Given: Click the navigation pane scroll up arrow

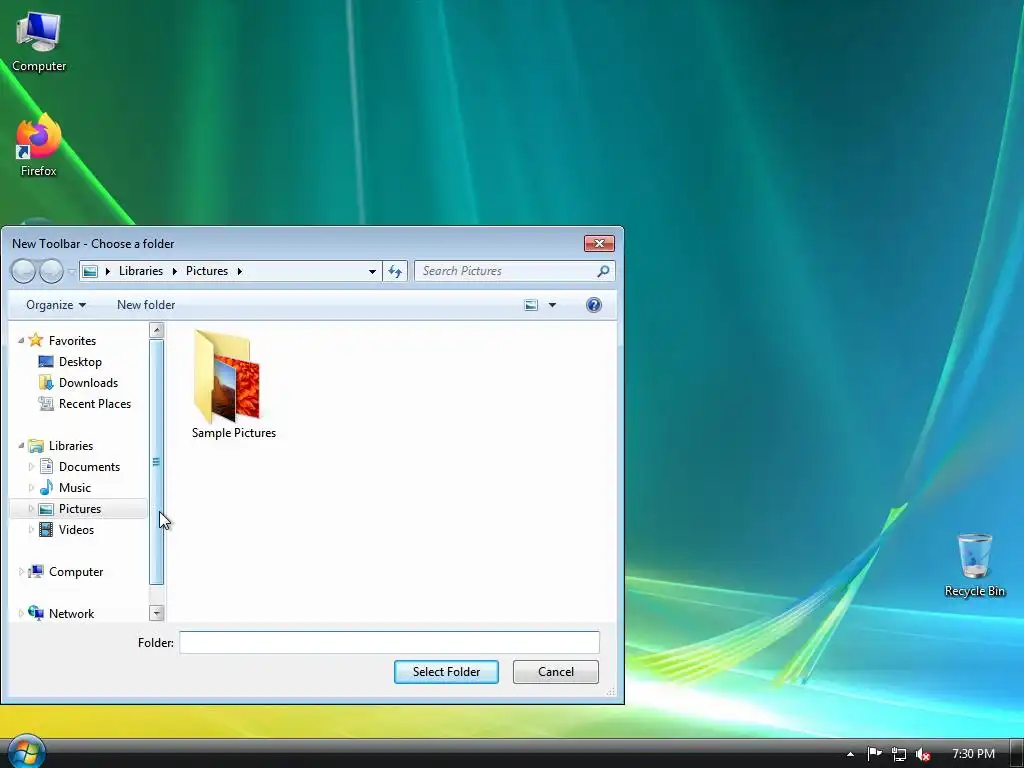Looking at the screenshot, I should [x=157, y=330].
